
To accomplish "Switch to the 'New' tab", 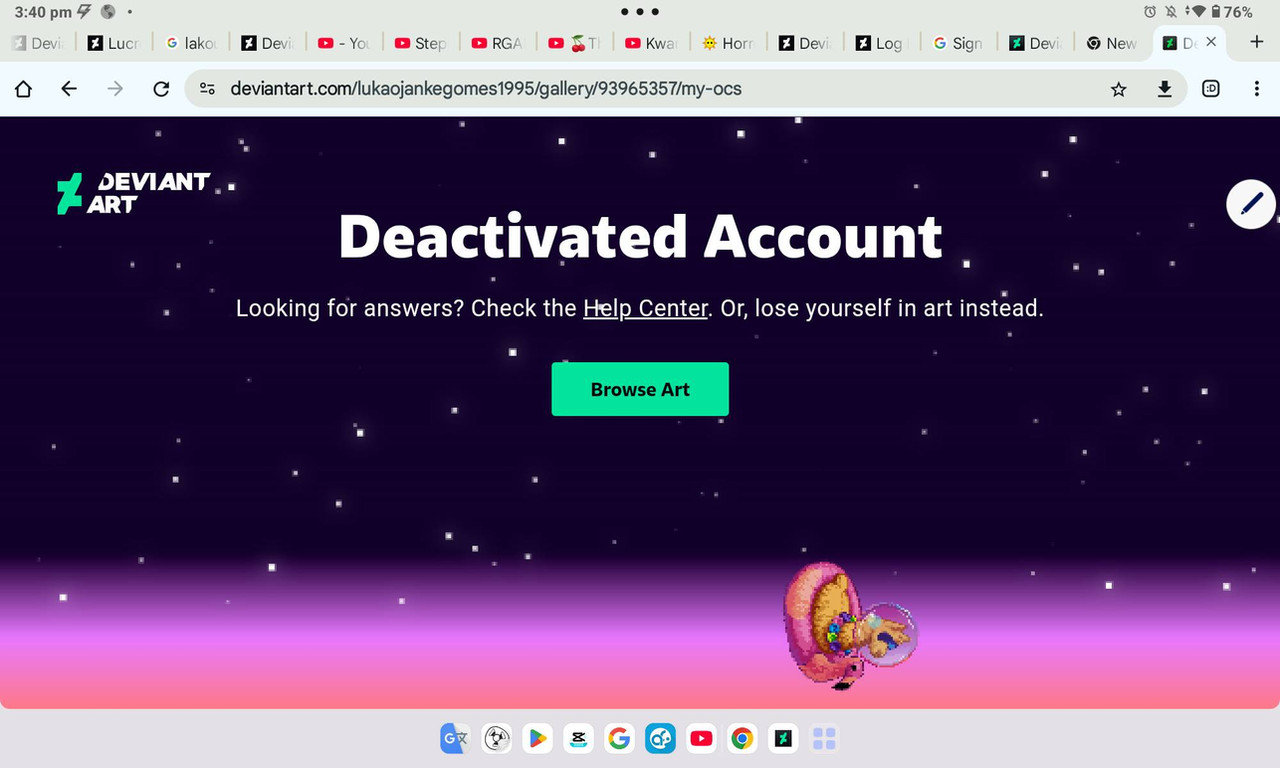I will (x=1113, y=43).
